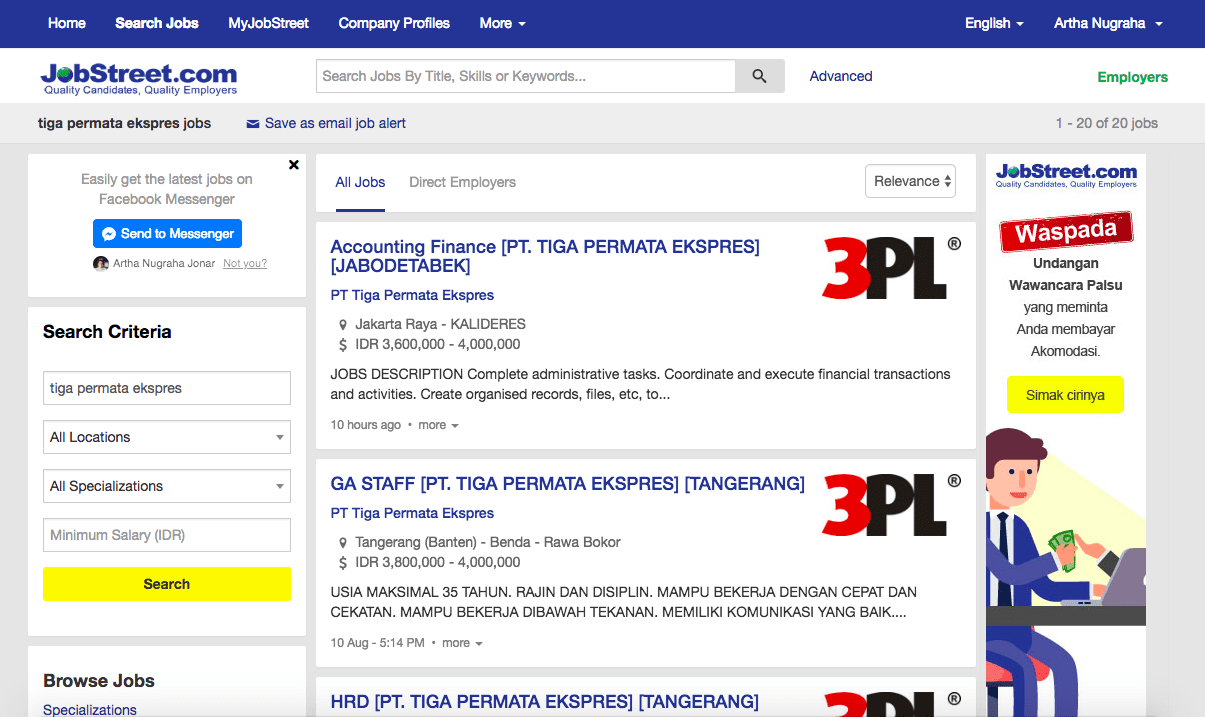Click the location pin icon for Jakarta Raya - KALIDERES
Image resolution: width=1205 pixels, height=717 pixels.
343,323
